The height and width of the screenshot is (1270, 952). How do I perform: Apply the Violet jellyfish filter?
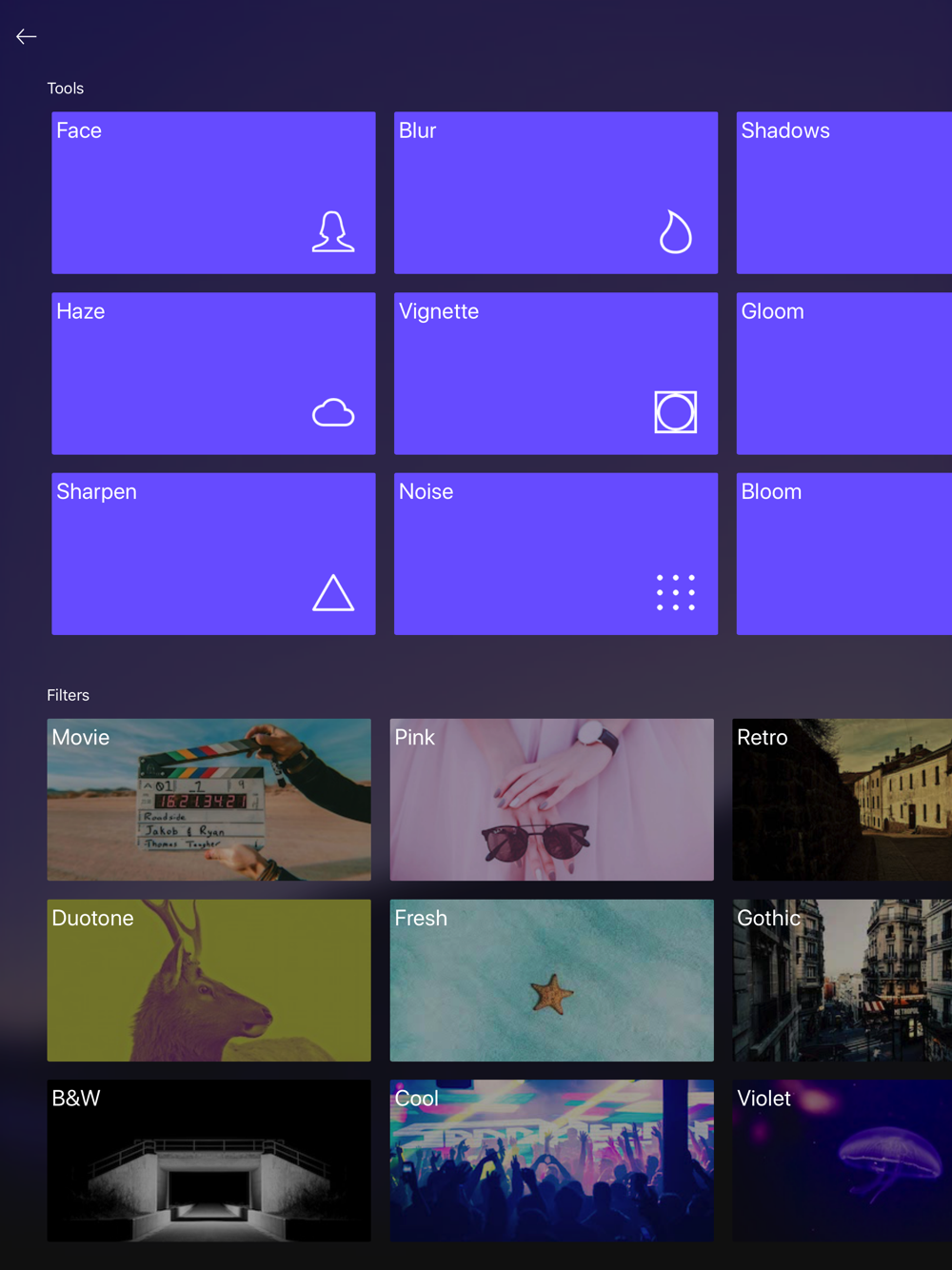tap(843, 1161)
